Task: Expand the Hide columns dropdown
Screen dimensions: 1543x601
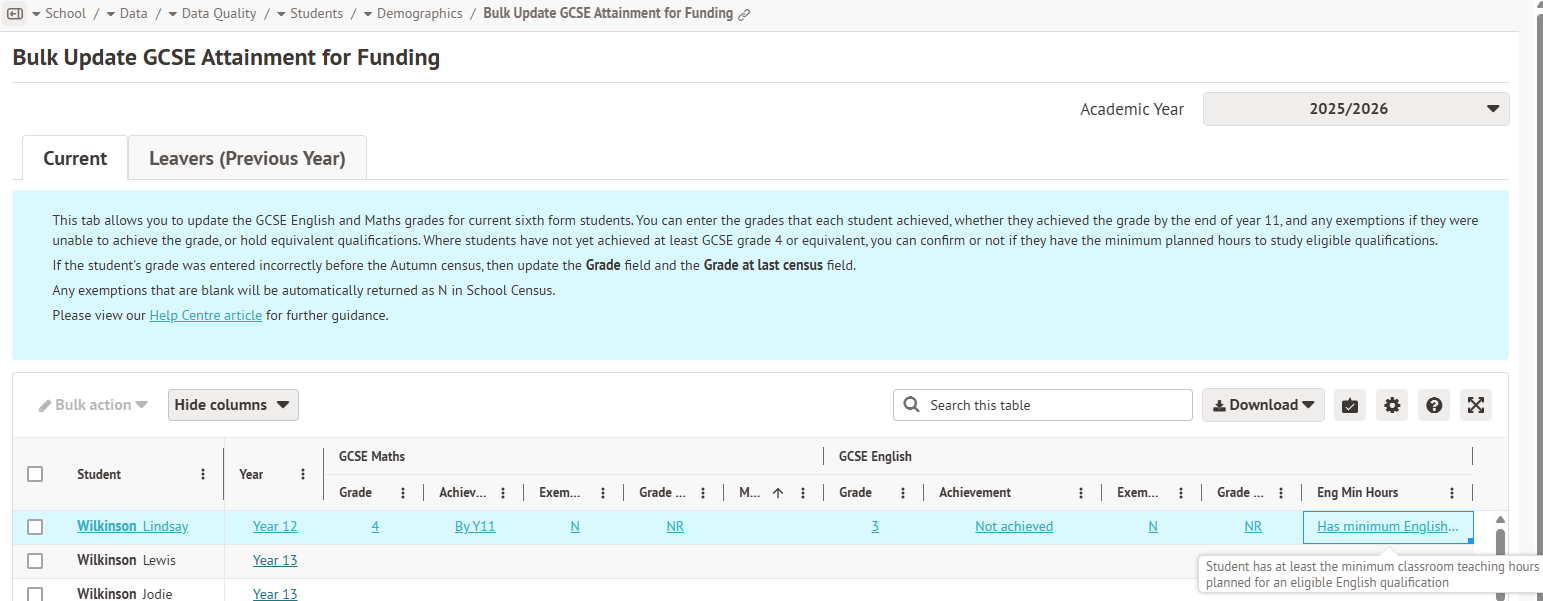Action: point(233,405)
